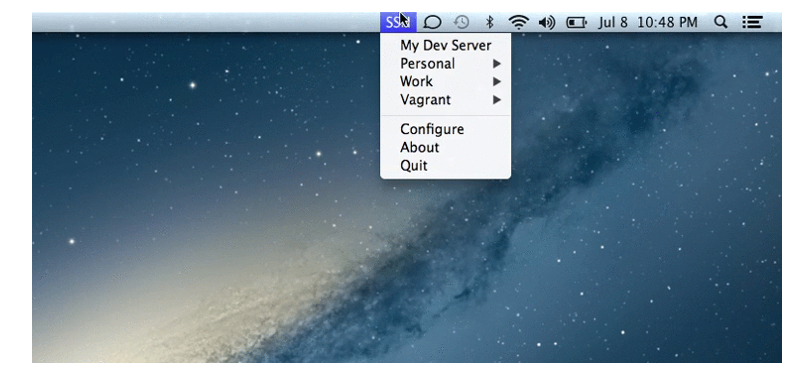Open Spotlight search magnifier icon

pyautogui.click(x=720, y=22)
